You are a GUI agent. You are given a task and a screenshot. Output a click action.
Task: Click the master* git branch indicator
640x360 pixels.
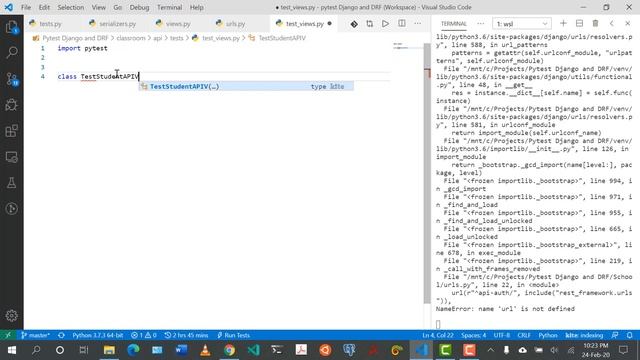(35, 335)
